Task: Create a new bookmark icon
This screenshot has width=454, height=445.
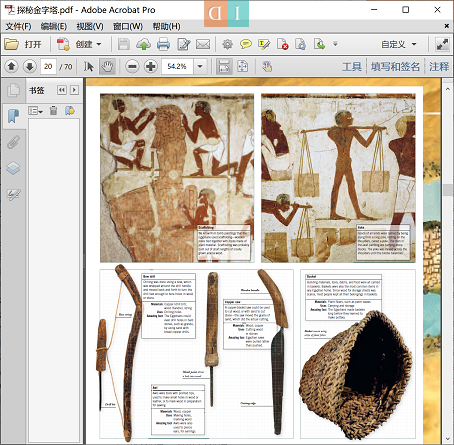Action: click(70, 111)
